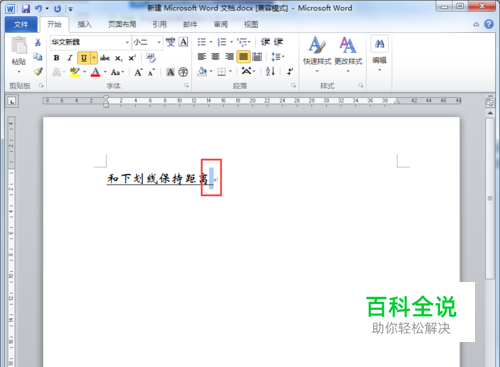Switch to the 引用 tab

click(159, 24)
